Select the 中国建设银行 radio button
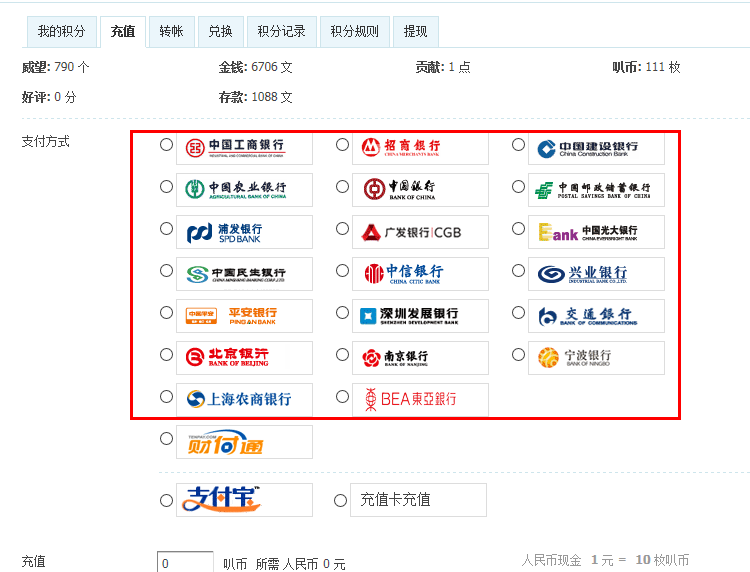This screenshot has height=572, width=750. click(518, 144)
